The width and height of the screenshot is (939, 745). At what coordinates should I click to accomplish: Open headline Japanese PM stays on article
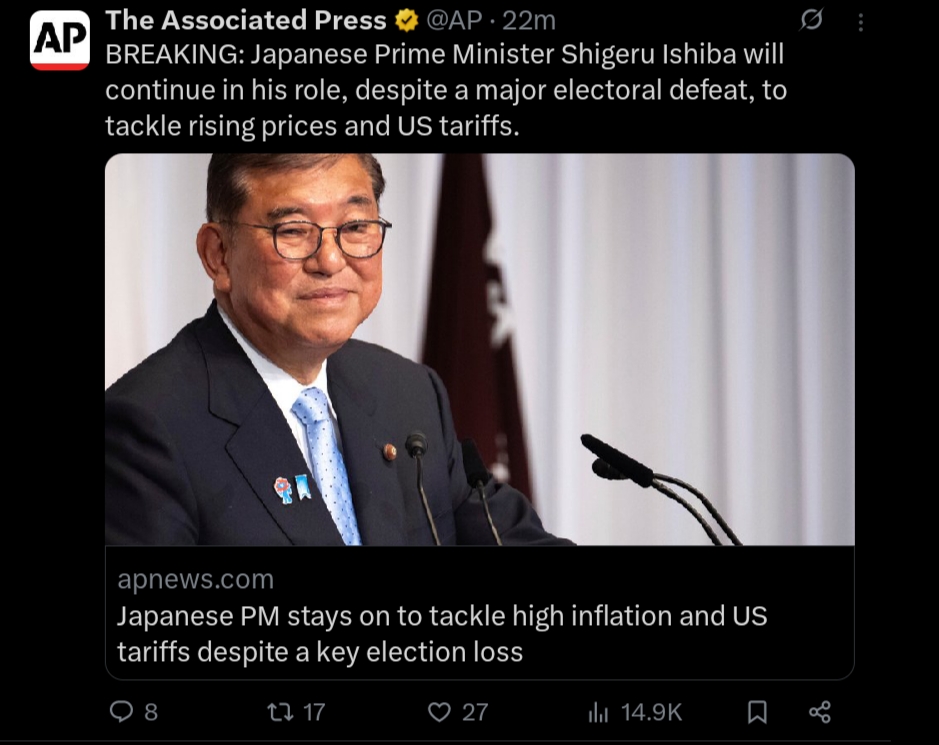441,634
